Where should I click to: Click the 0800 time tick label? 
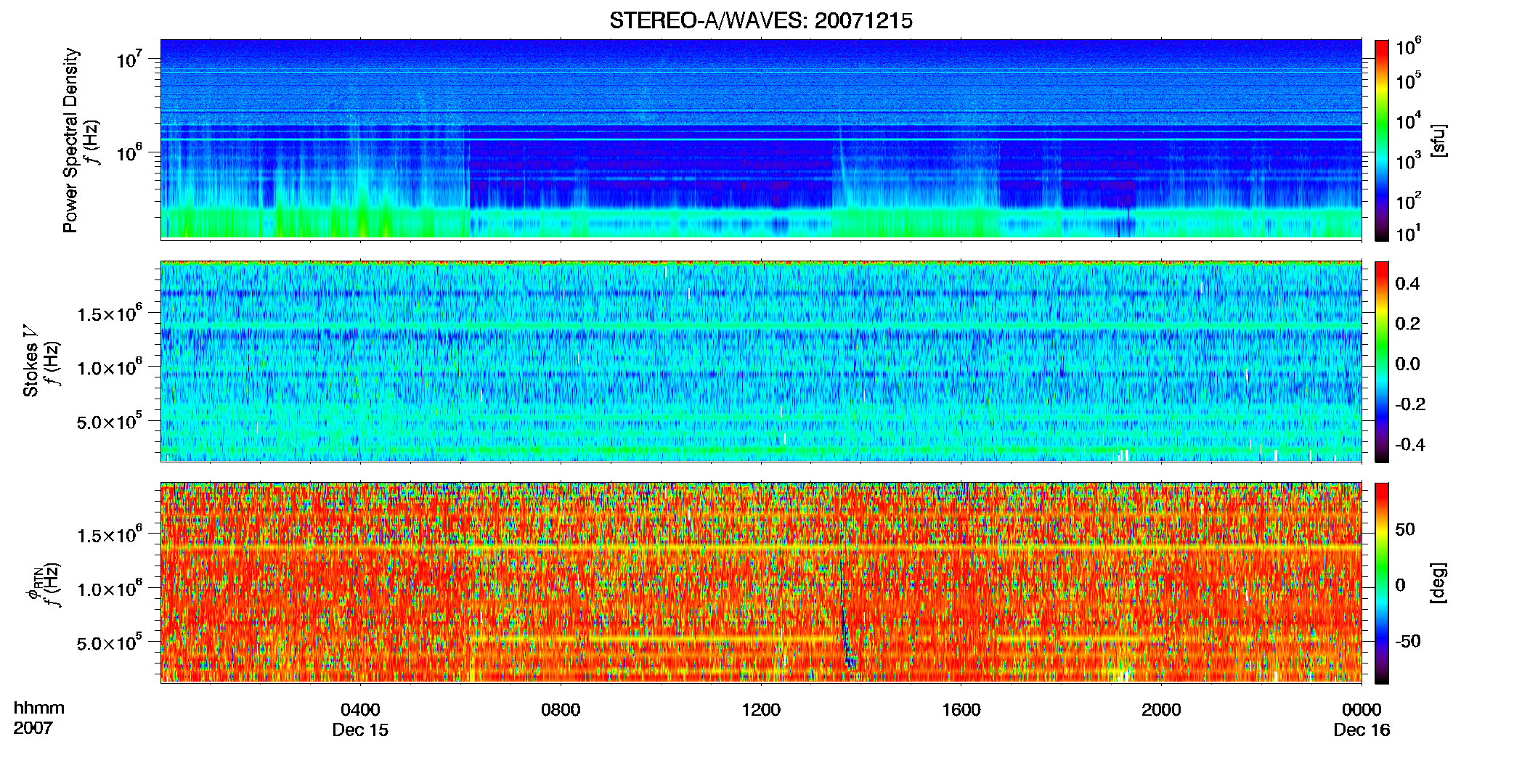pyautogui.click(x=561, y=710)
